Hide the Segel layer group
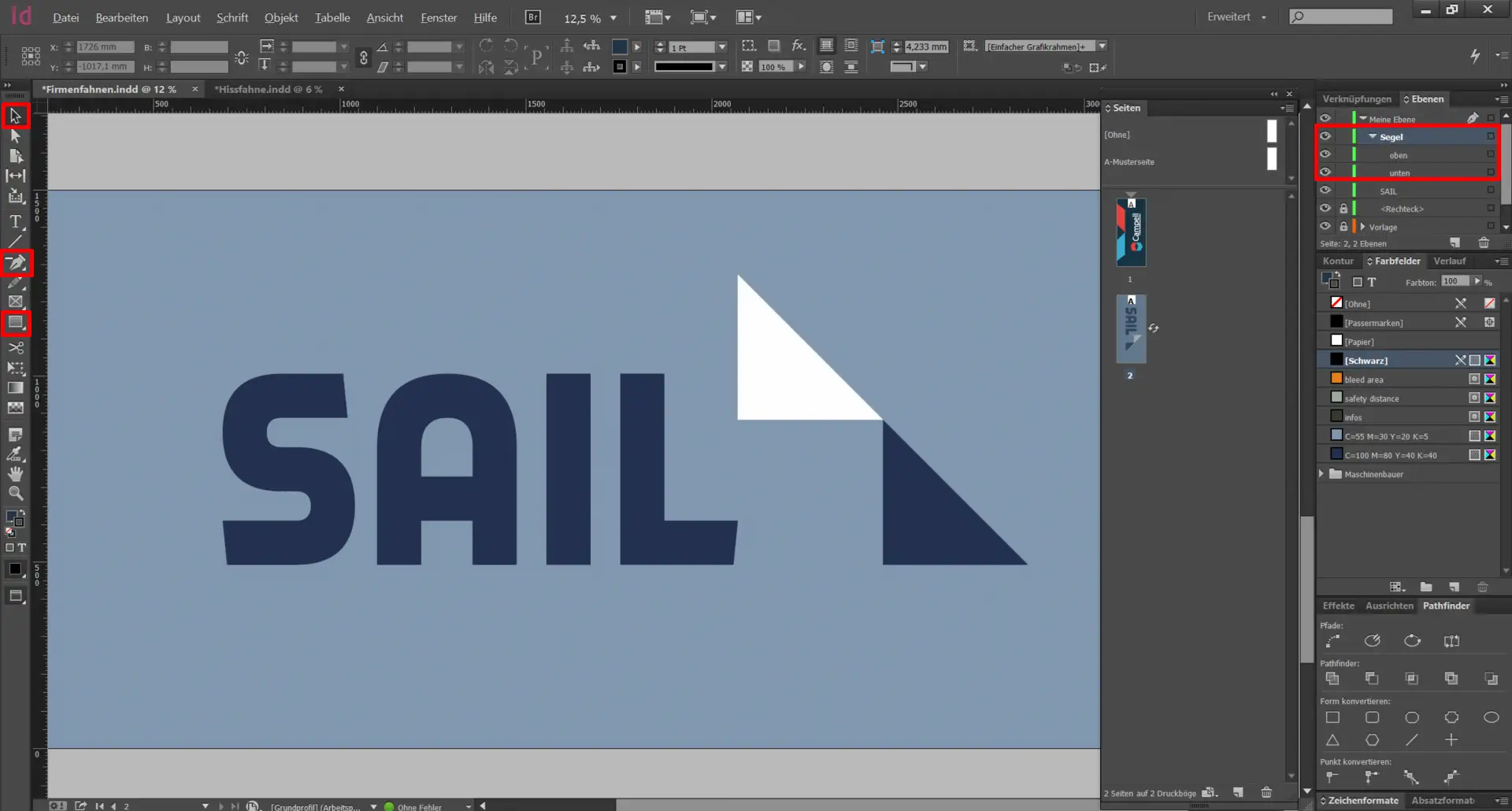 coord(1325,136)
